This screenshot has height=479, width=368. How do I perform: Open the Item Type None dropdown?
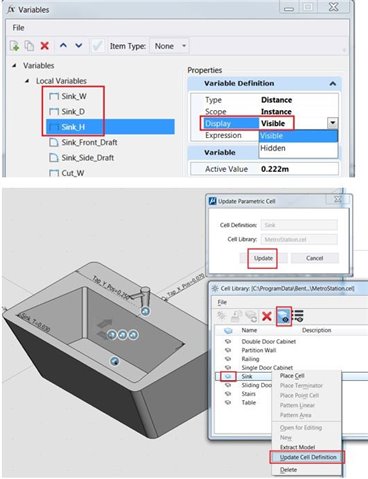point(170,46)
